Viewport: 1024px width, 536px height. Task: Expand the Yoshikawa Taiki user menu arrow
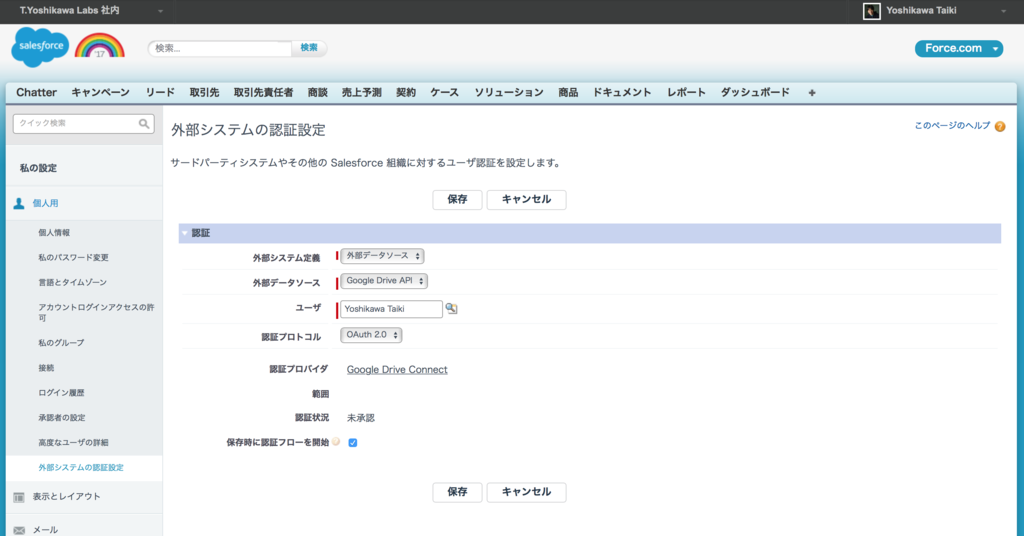[1003, 11]
